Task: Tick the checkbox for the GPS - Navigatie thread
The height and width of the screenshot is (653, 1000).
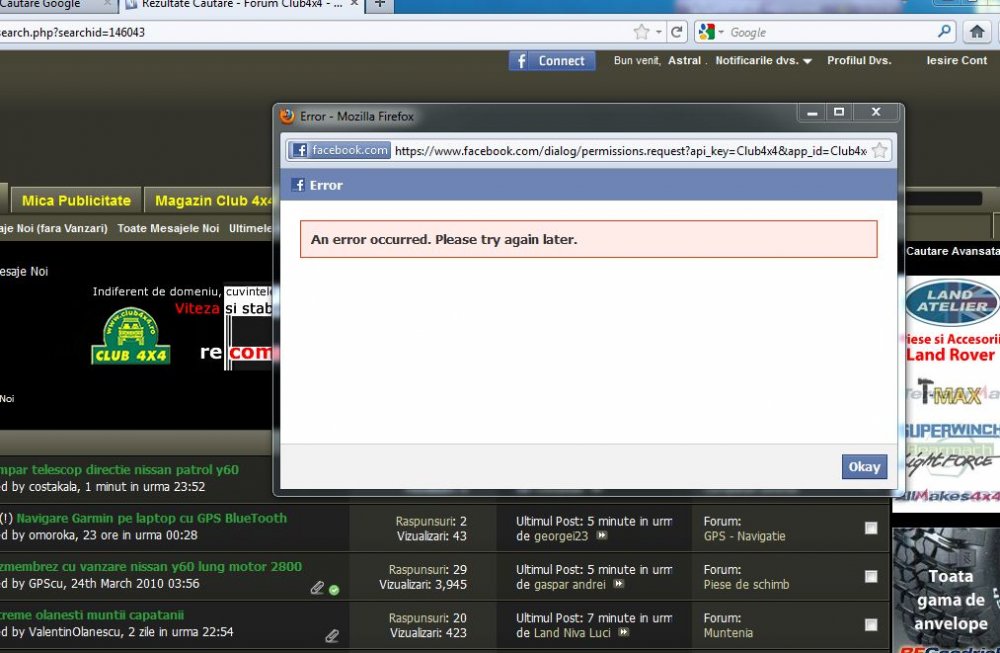Action: [x=871, y=528]
